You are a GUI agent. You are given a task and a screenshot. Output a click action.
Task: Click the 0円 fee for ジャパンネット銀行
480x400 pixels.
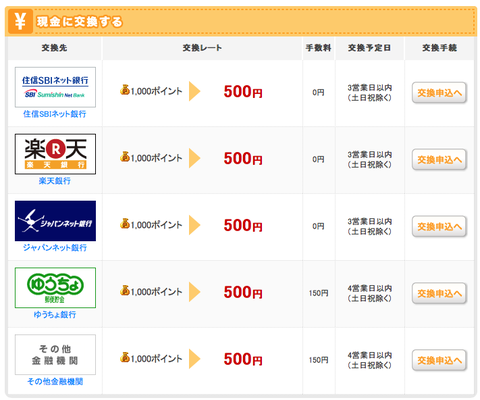[x=318, y=226]
